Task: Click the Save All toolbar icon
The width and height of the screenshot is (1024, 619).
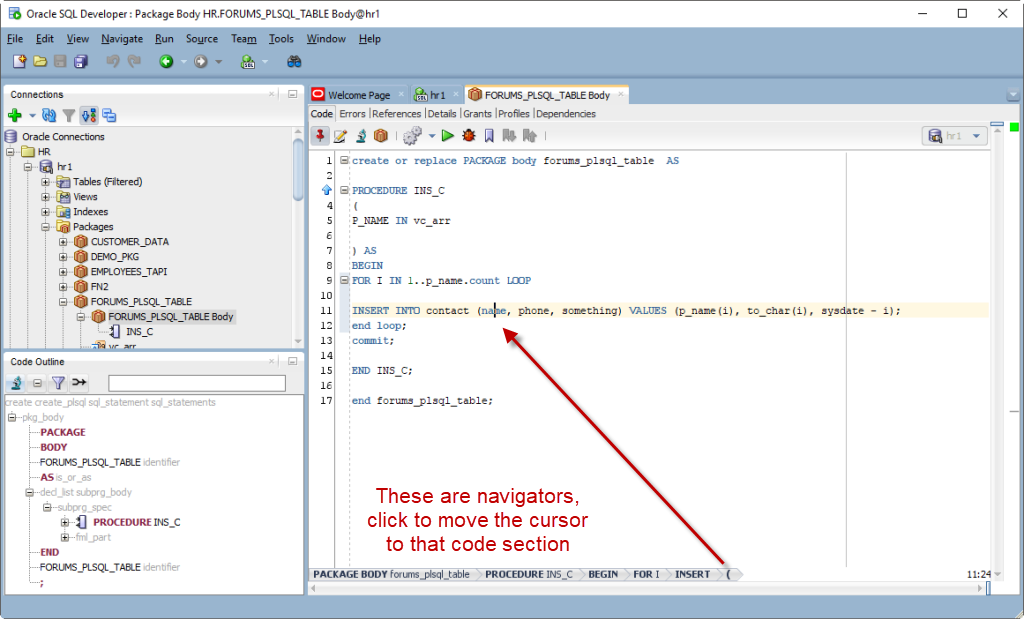Action: coord(81,61)
